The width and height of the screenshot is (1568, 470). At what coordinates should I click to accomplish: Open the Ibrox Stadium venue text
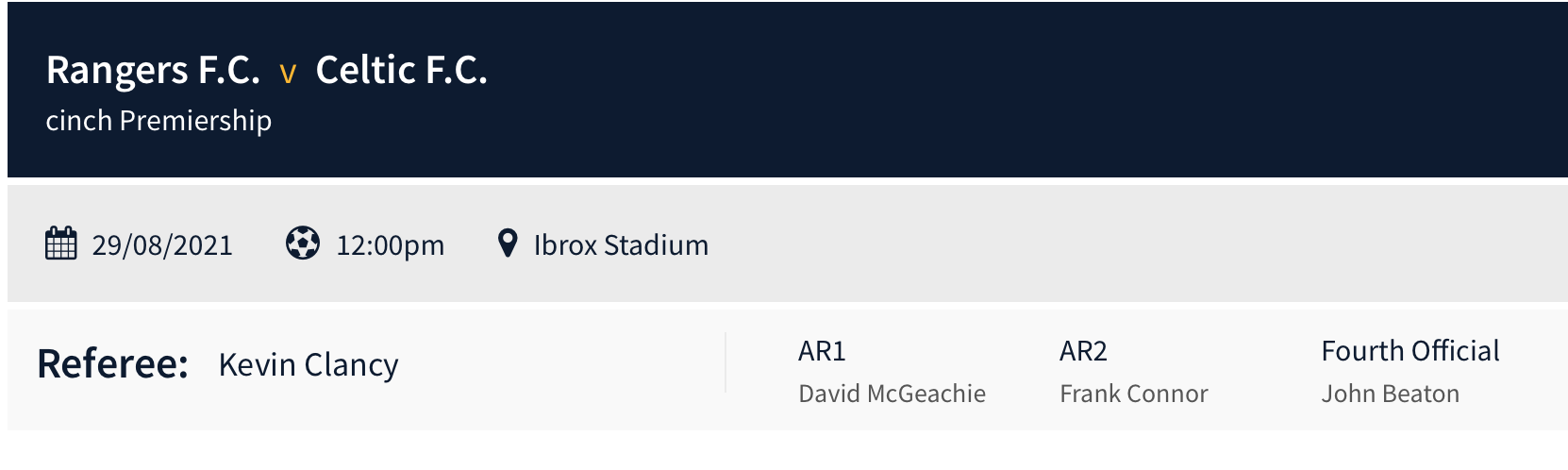point(621,245)
